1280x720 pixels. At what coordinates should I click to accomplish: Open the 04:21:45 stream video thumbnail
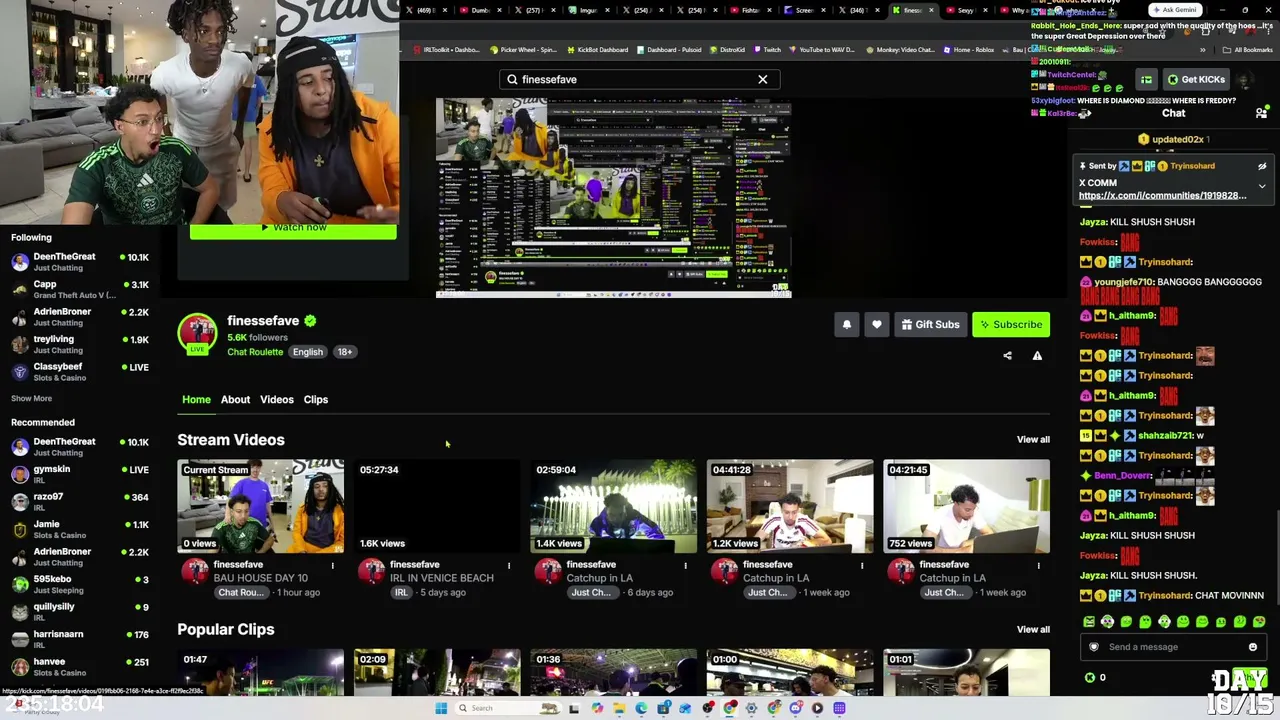[966, 506]
